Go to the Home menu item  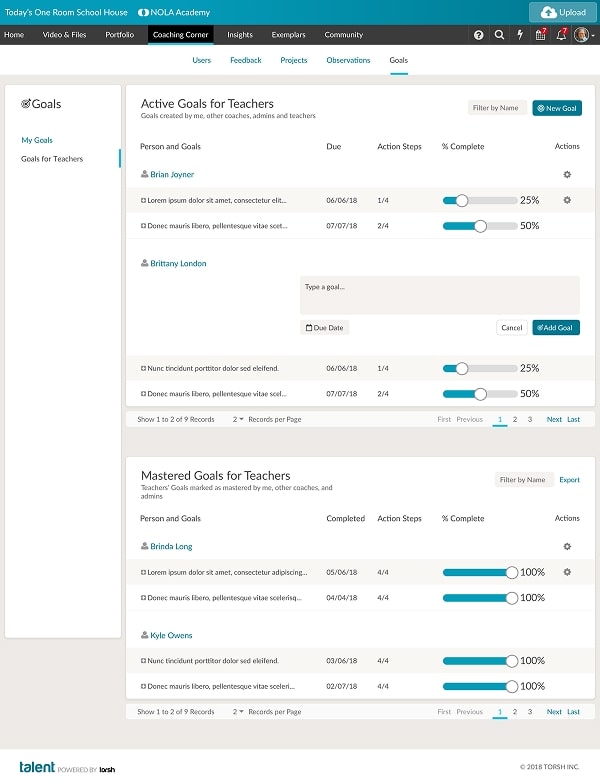[14, 35]
